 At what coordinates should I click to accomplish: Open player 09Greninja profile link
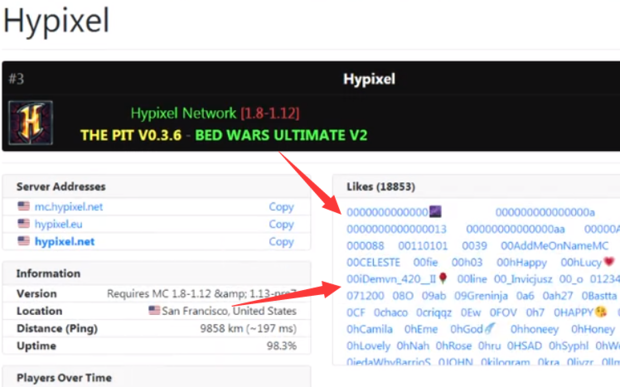[481, 296]
